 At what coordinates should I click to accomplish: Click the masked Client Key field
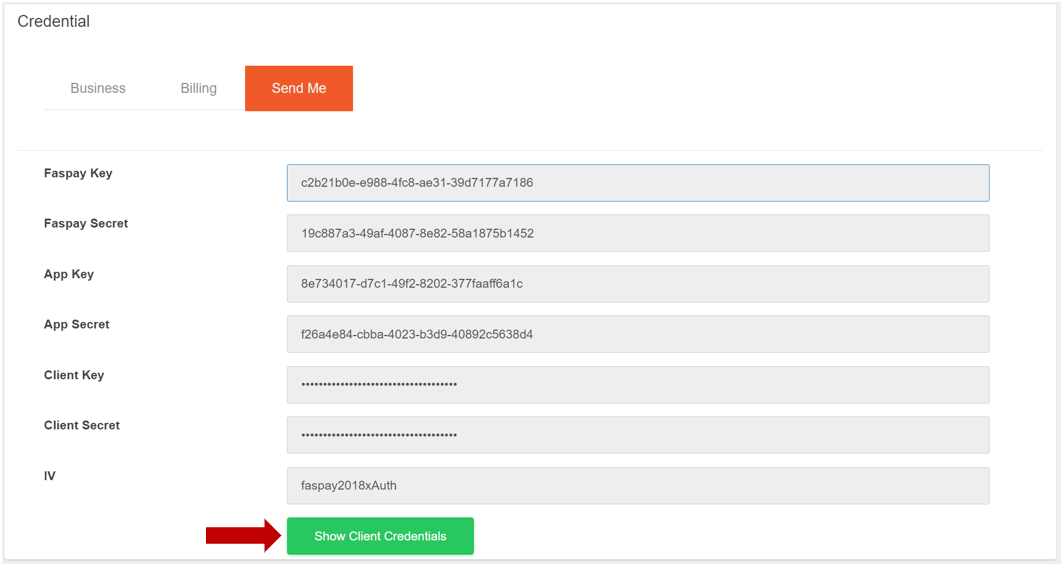coord(638,385)
